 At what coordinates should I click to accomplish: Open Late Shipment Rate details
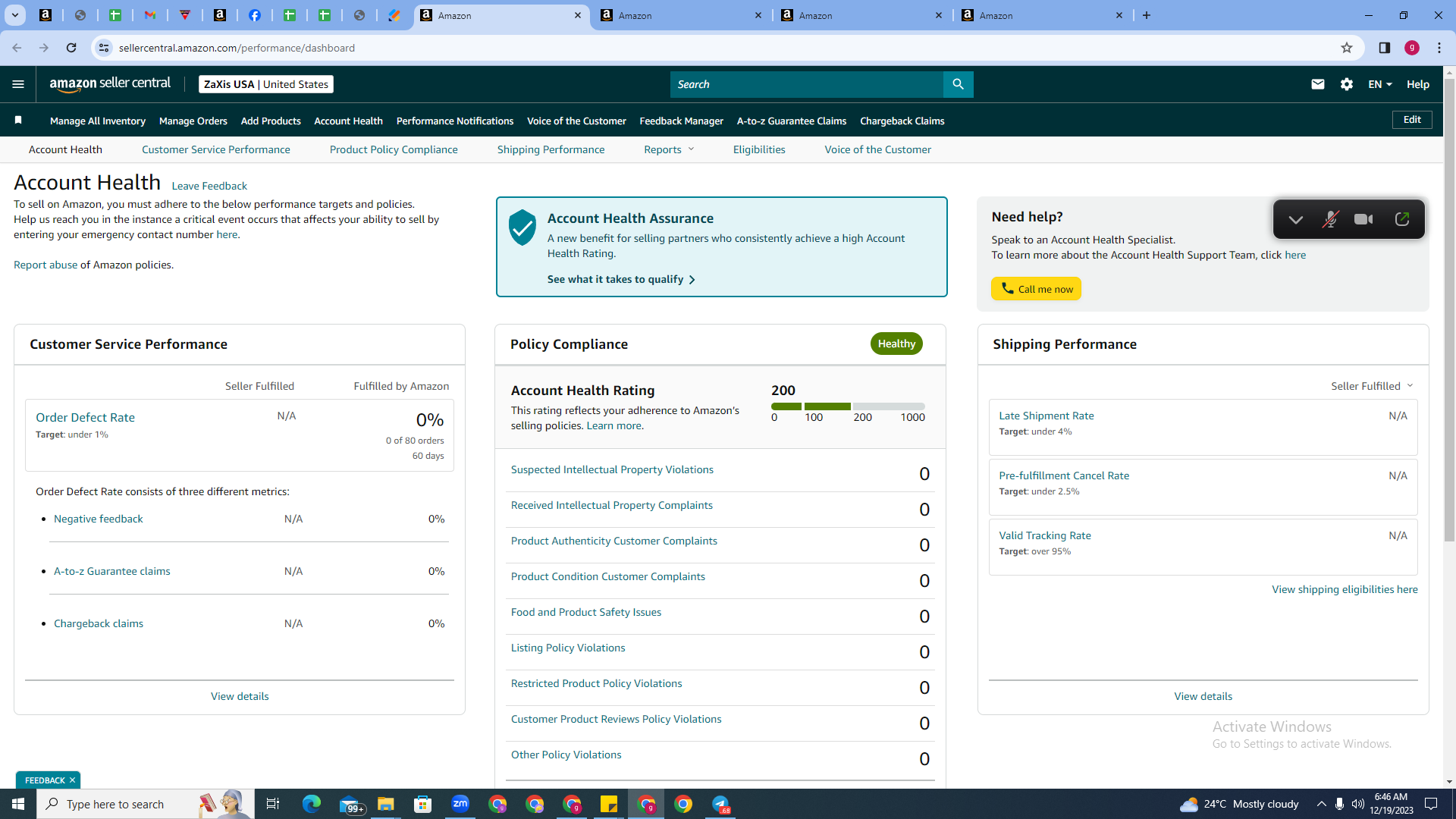coord(1046,416)
